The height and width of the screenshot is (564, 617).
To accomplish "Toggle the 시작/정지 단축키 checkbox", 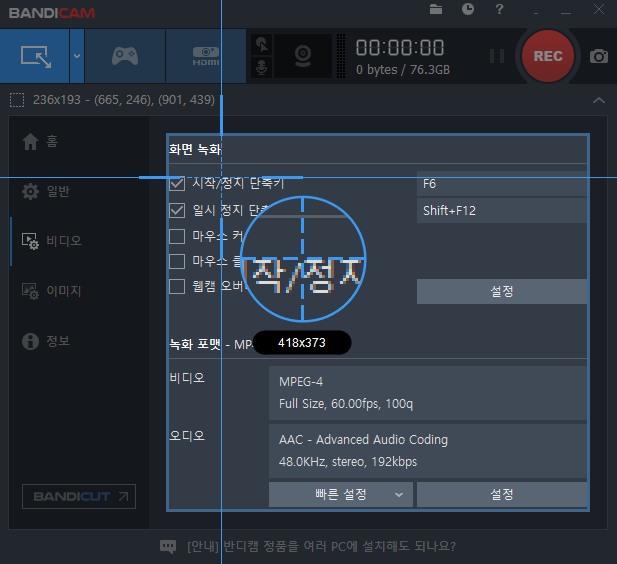I will pos(177,183).
